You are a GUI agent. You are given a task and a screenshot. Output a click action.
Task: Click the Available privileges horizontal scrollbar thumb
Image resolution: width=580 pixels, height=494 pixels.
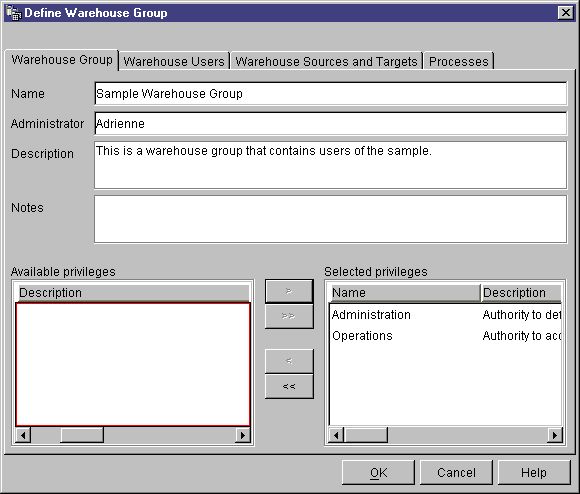tap(82, 435)
